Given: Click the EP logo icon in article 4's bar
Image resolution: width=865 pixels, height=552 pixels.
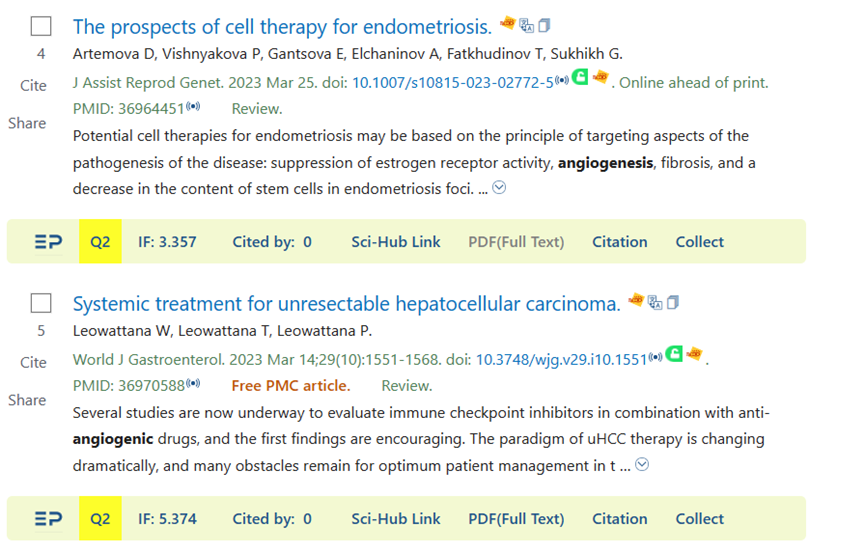Looking at the screenshot, I should 49,242.
